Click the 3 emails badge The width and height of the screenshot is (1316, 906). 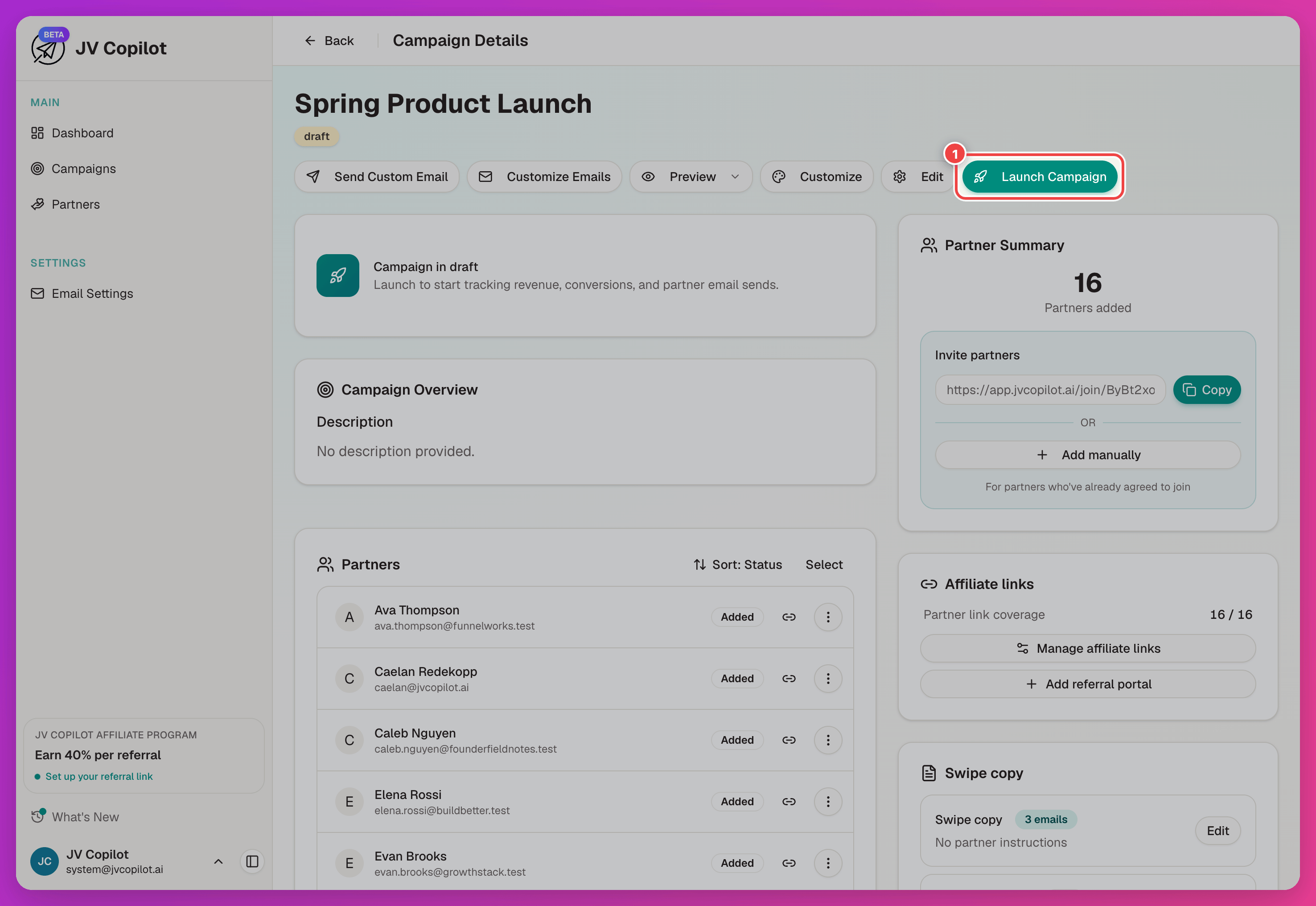(x=1045, y=820)
